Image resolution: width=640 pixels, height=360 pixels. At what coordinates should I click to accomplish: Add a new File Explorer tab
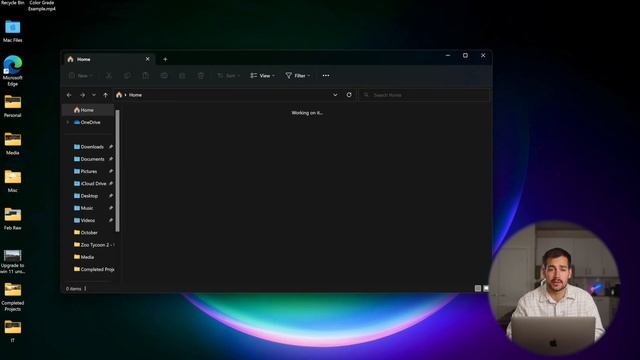tap(165, 59)
